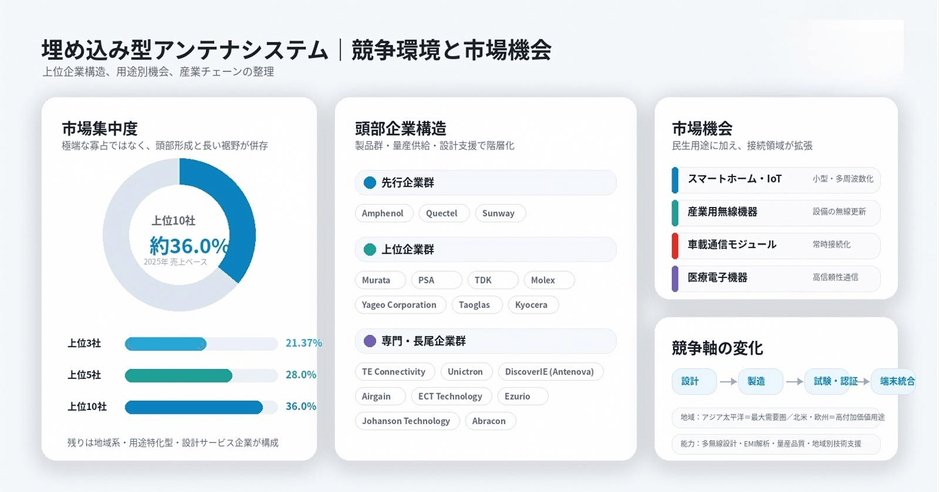The image size is (940, 492).
Task: Select the DiscoverIE (Antenova) chip
Action: coord(550,372)
